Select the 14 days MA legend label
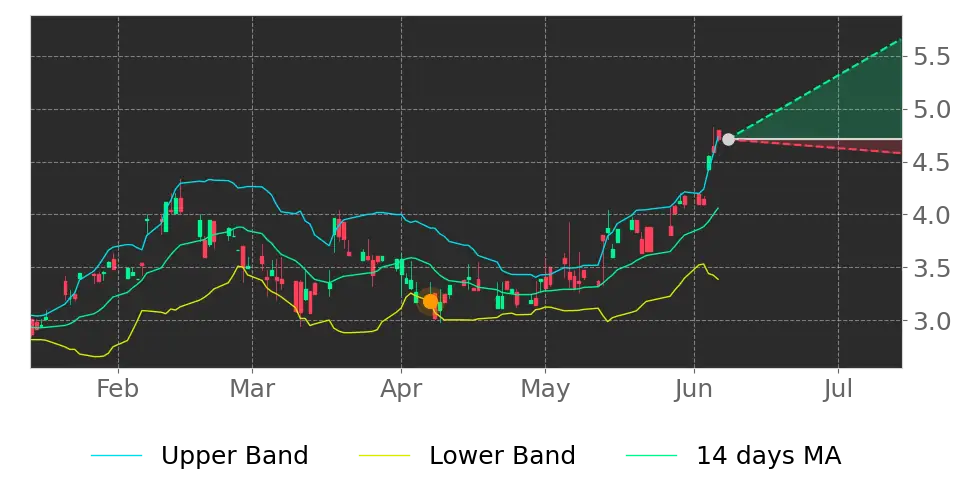The image size is (972, 486). (x=769, y=456)
